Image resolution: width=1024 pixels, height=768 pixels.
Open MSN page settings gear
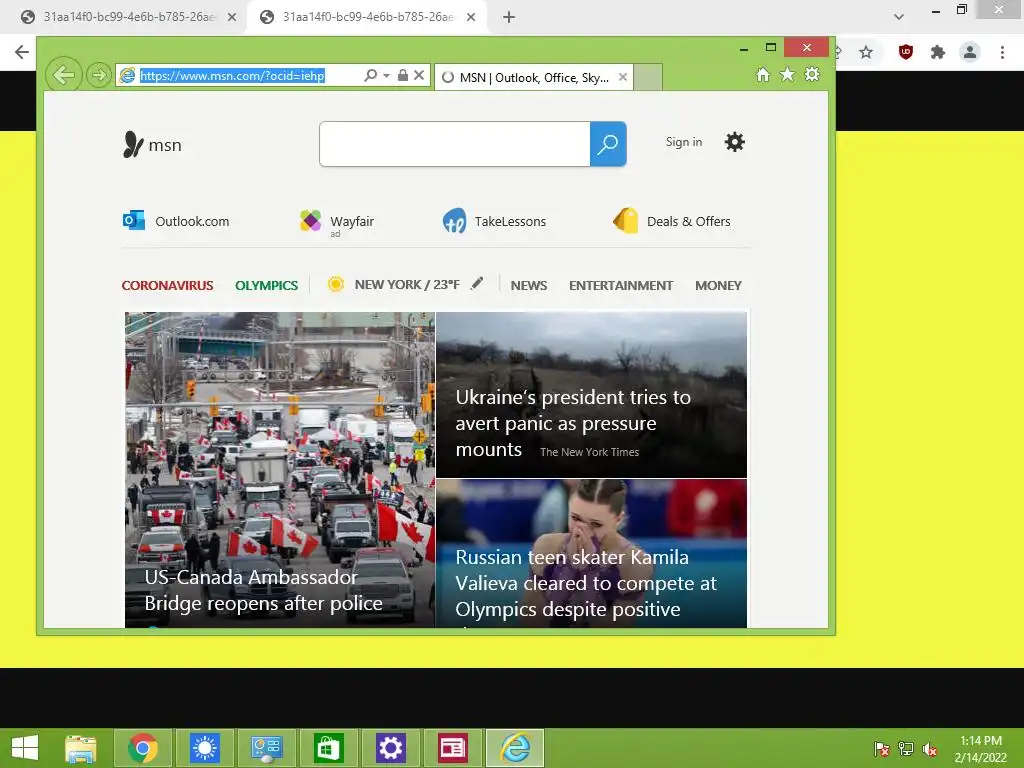tap(735, 142)
